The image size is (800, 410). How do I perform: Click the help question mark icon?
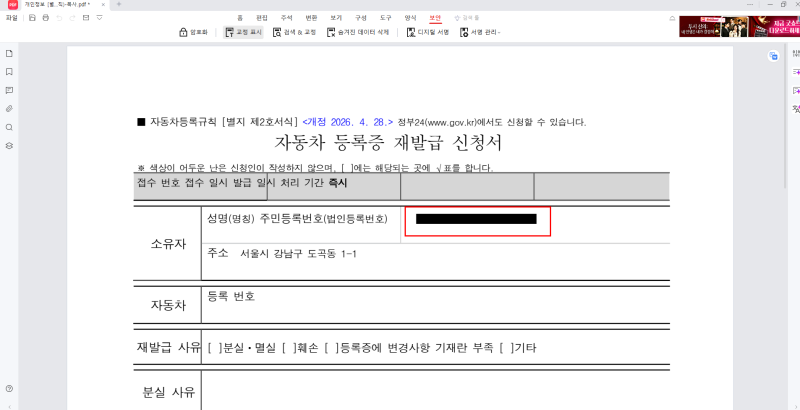pos(9,389)
